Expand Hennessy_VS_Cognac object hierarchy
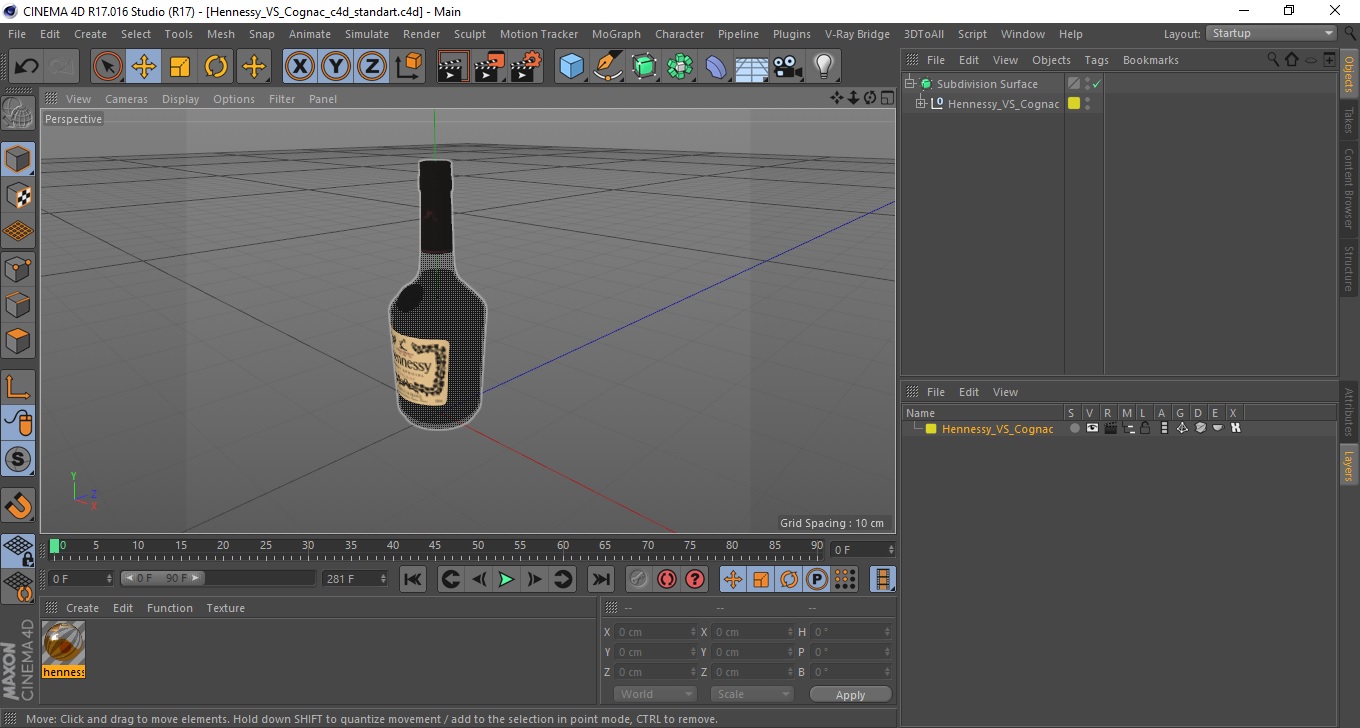Viewport: 1360px width, 728px height. pos(921,103)
